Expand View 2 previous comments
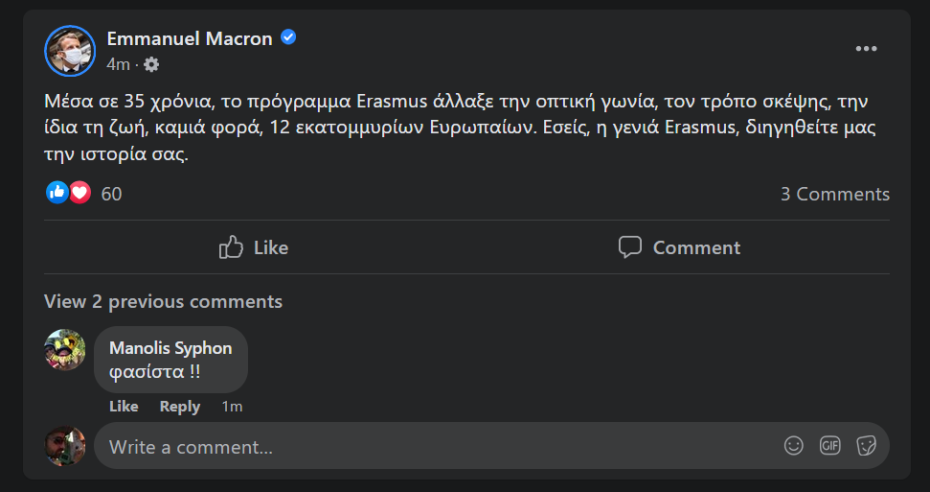The image size is (930, 492). click(x=163, y=301)
